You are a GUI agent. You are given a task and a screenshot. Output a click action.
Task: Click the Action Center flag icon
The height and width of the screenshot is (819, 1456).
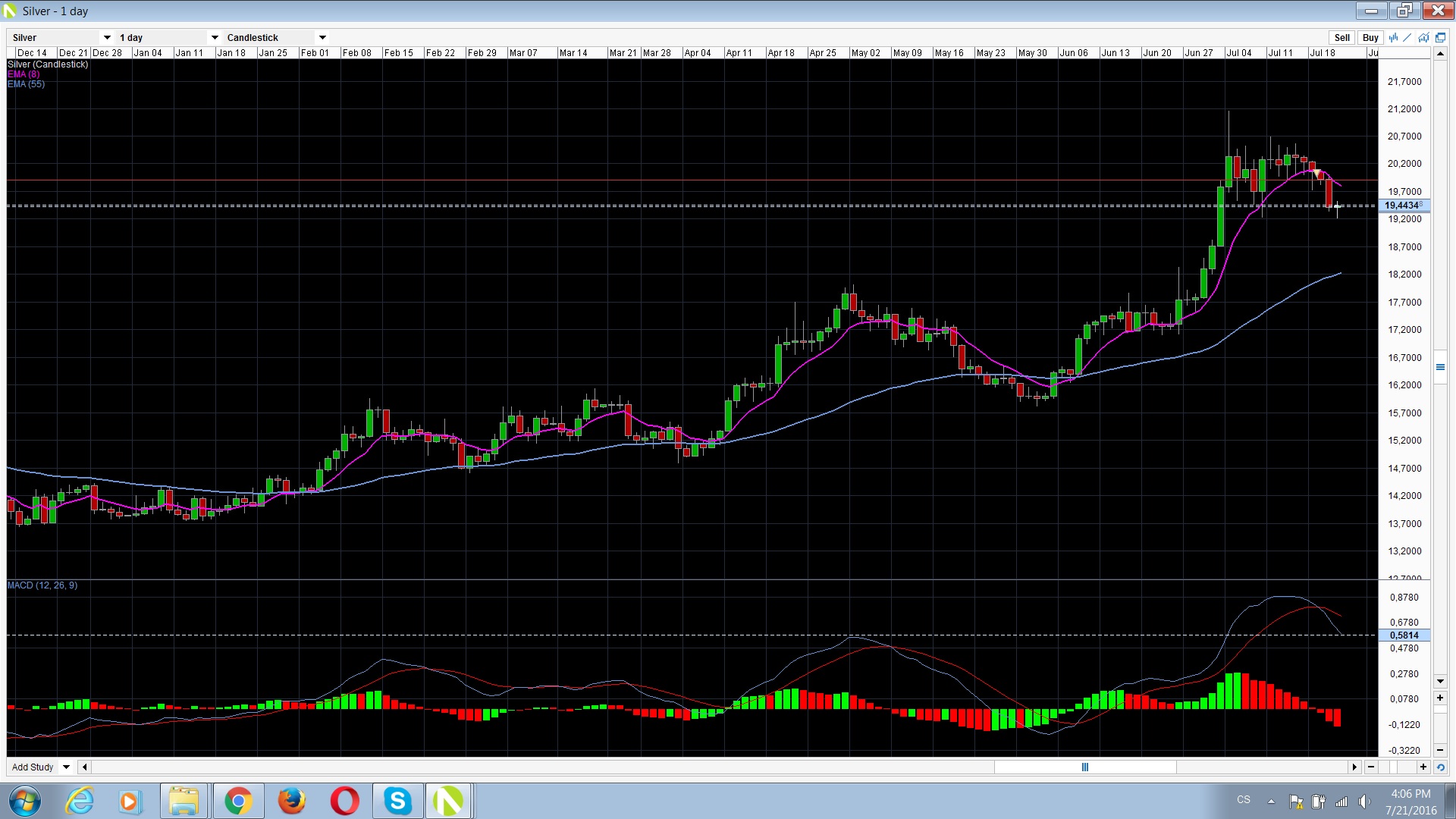pos(1296,802)
